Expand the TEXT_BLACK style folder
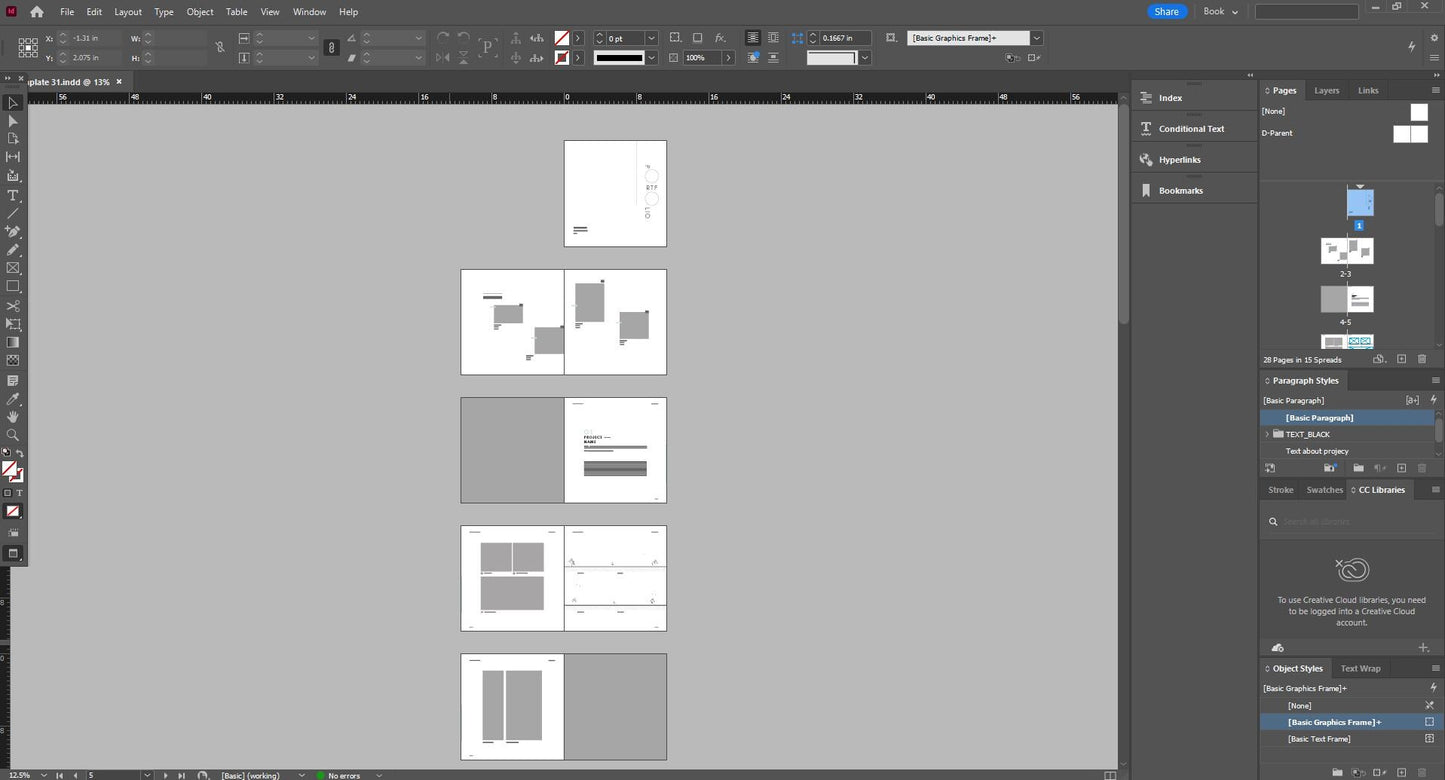Viewport: 1445px width, 780px height. [1267, 434]
